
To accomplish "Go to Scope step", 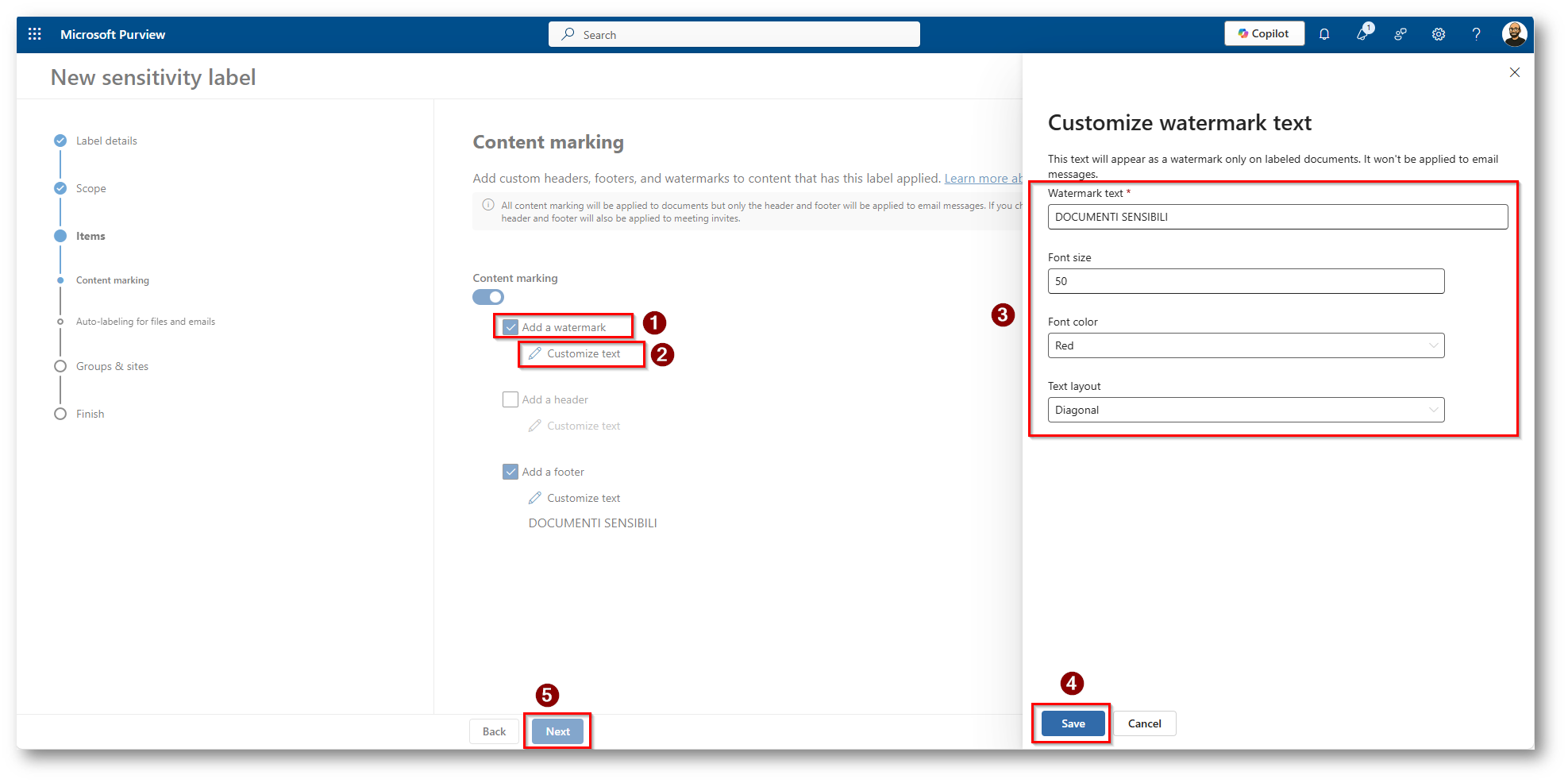I will click(91, 188).
